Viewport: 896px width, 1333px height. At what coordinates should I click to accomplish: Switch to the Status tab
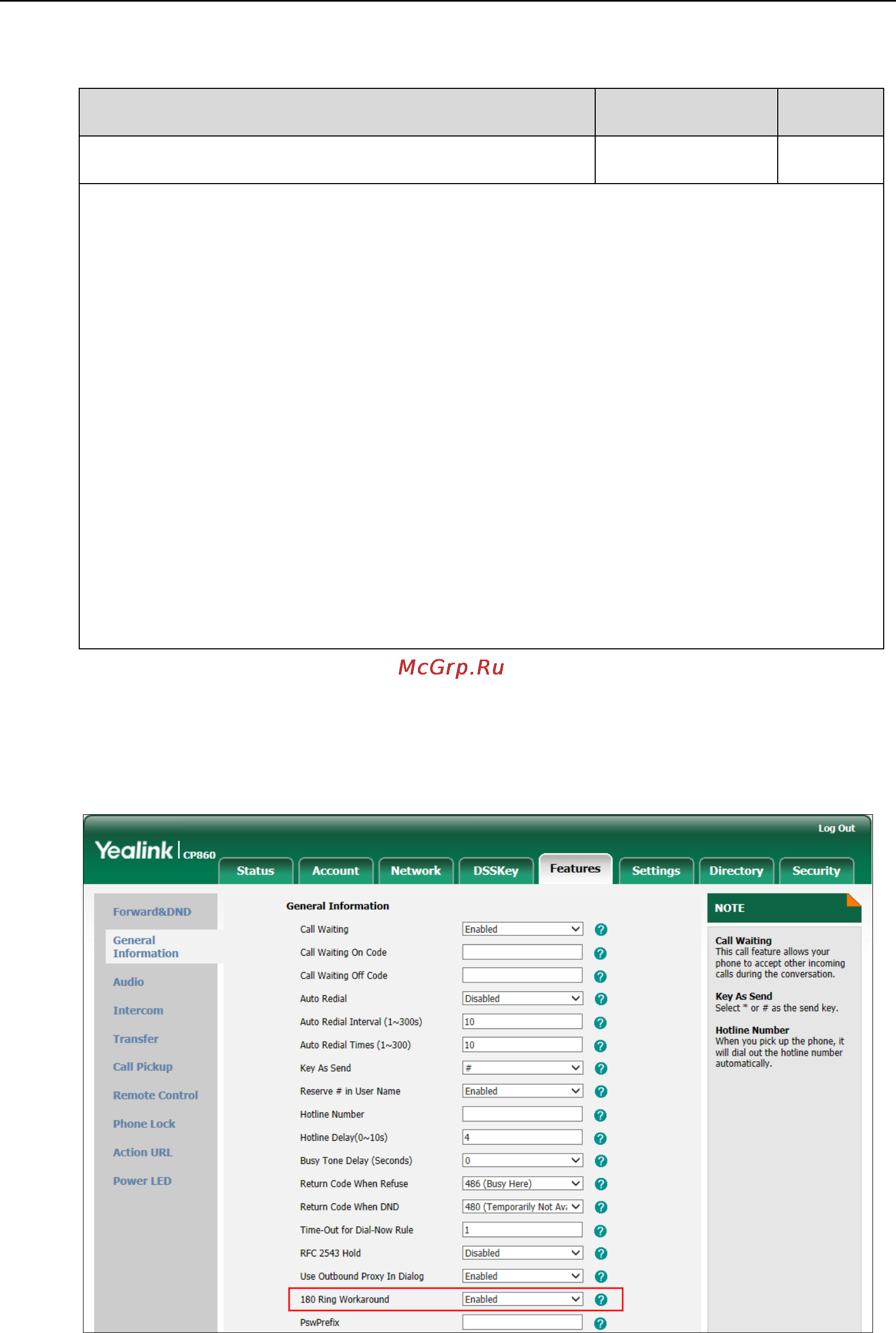pos(255,871)
